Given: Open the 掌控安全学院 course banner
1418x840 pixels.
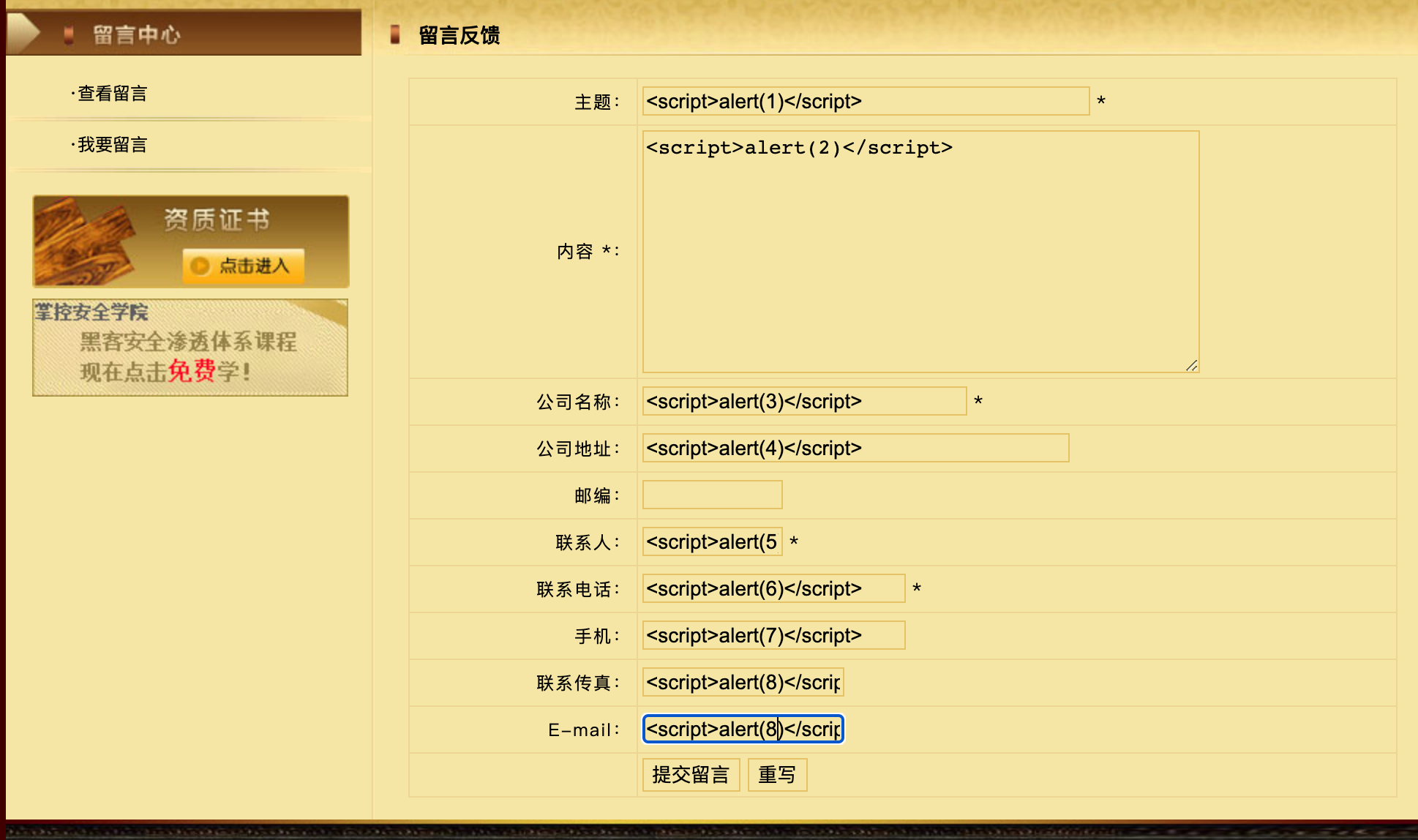Looking at the screenshot, I should pos(190,348).
